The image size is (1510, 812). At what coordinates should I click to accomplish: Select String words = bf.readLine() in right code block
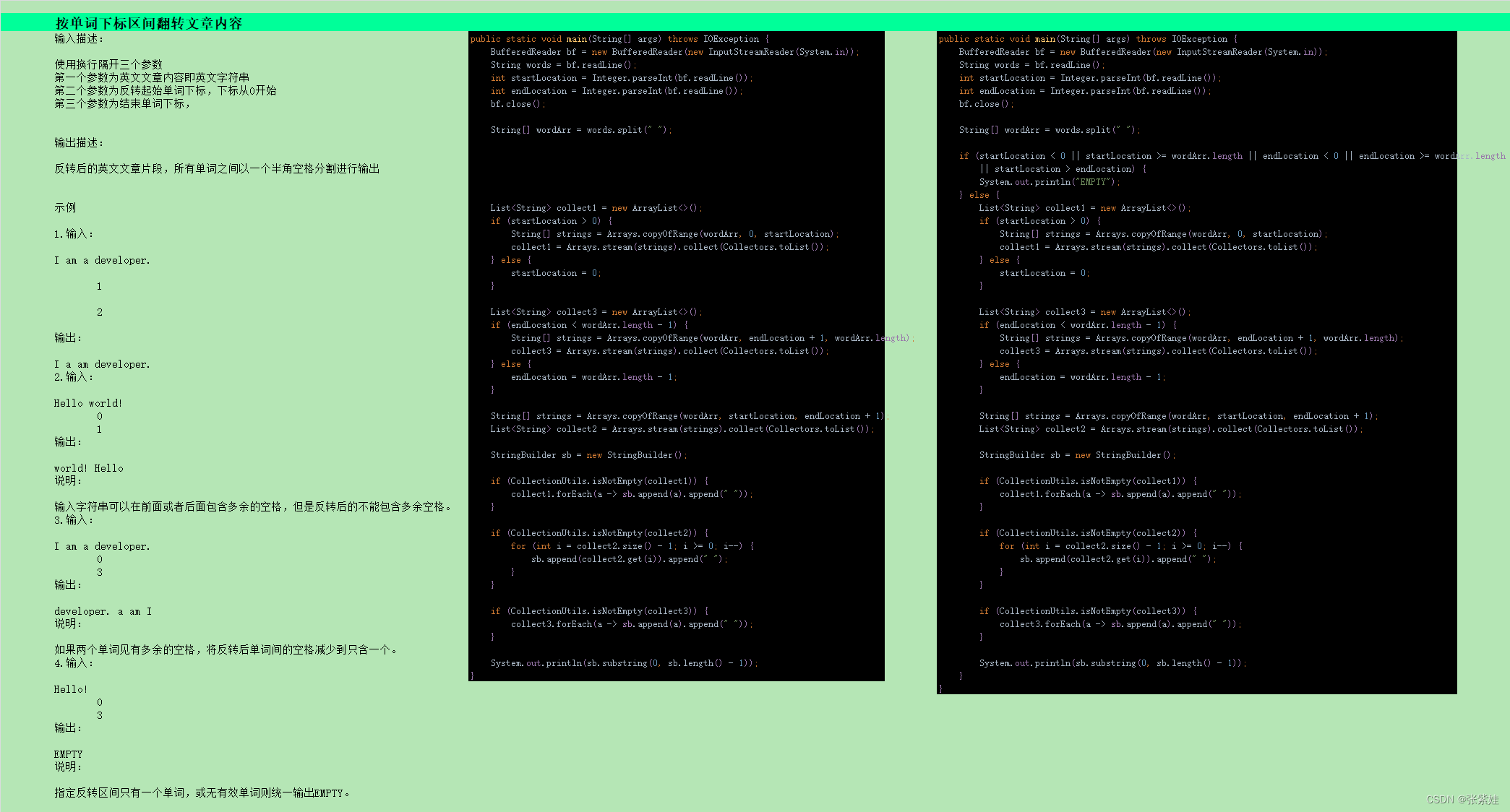[1032, 65]
